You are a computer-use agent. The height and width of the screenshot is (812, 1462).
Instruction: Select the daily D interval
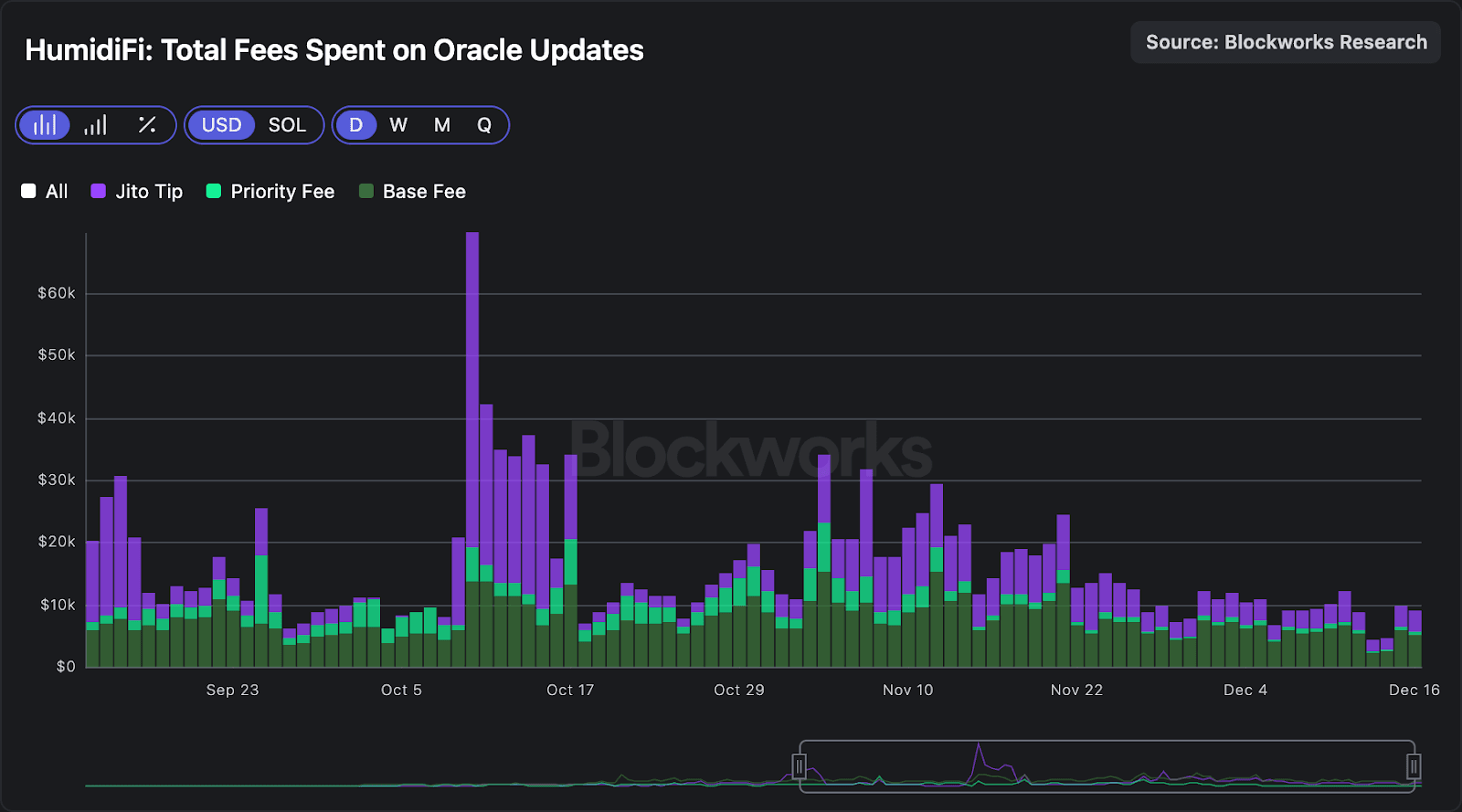pyautogui.click(x=355, y=125)
